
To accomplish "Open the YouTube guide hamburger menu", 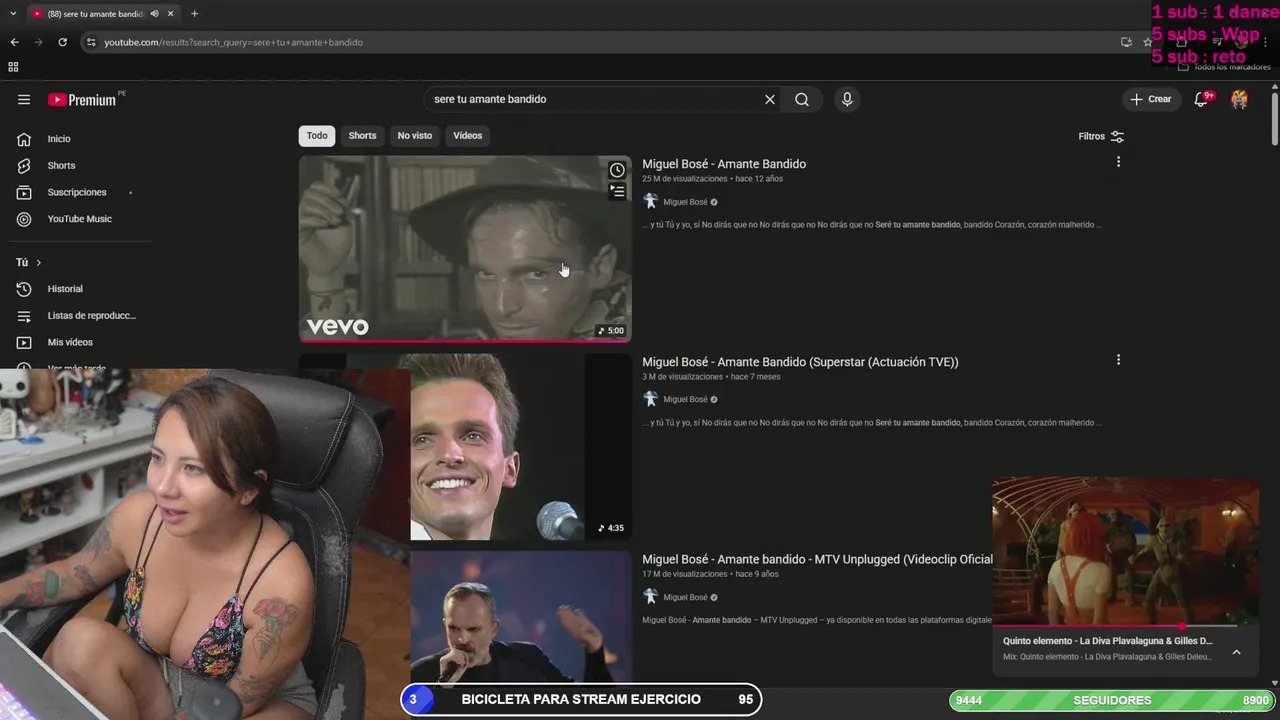I will (x=24, y=99).
